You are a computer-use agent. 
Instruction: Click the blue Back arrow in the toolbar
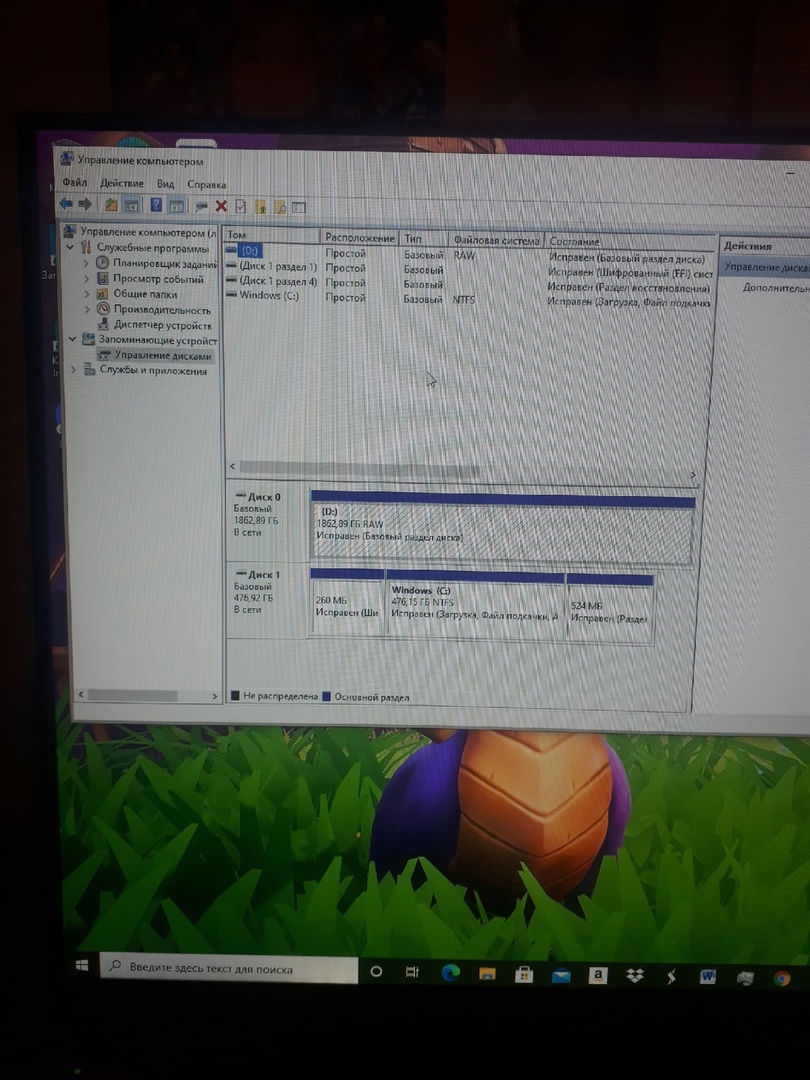pos(66,203)
